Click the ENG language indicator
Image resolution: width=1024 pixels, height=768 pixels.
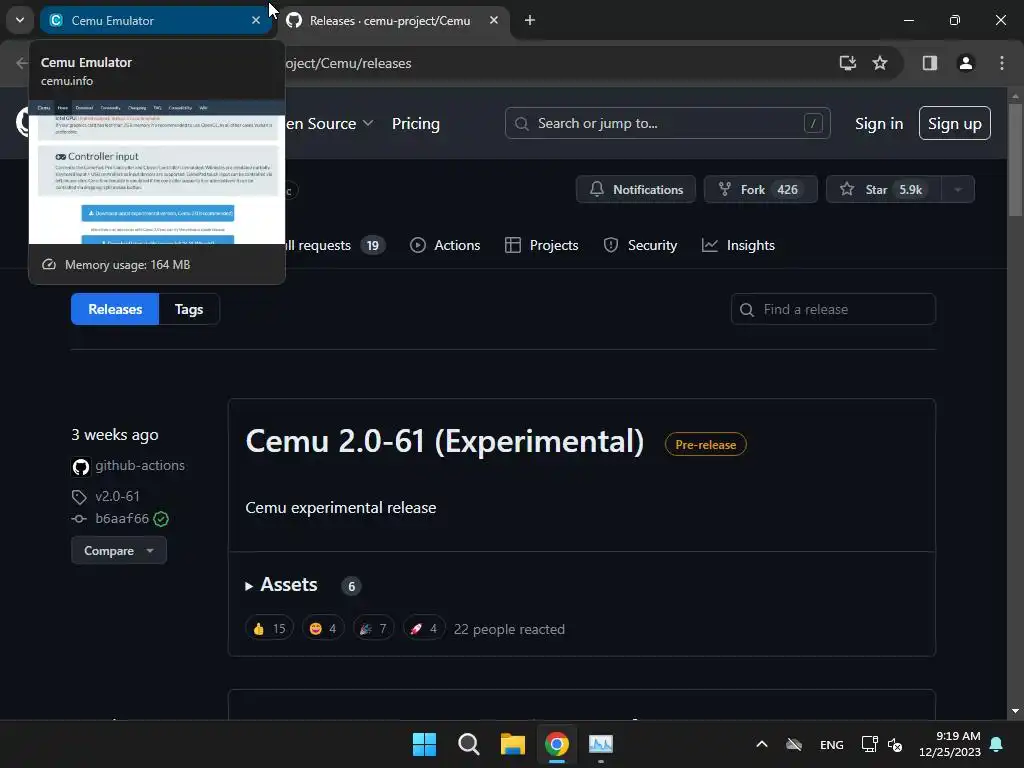pyautogui.click(x=831, y=744)
